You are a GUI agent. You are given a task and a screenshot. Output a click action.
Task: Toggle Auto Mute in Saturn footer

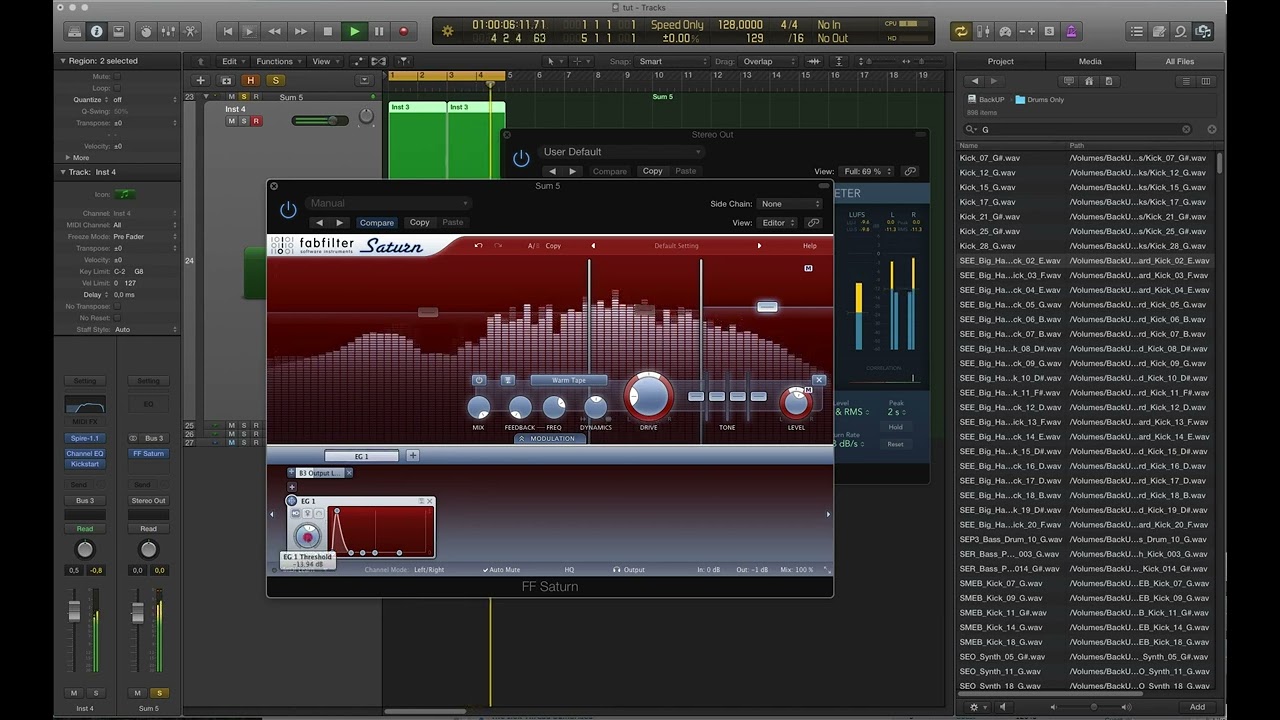[501, 570]
